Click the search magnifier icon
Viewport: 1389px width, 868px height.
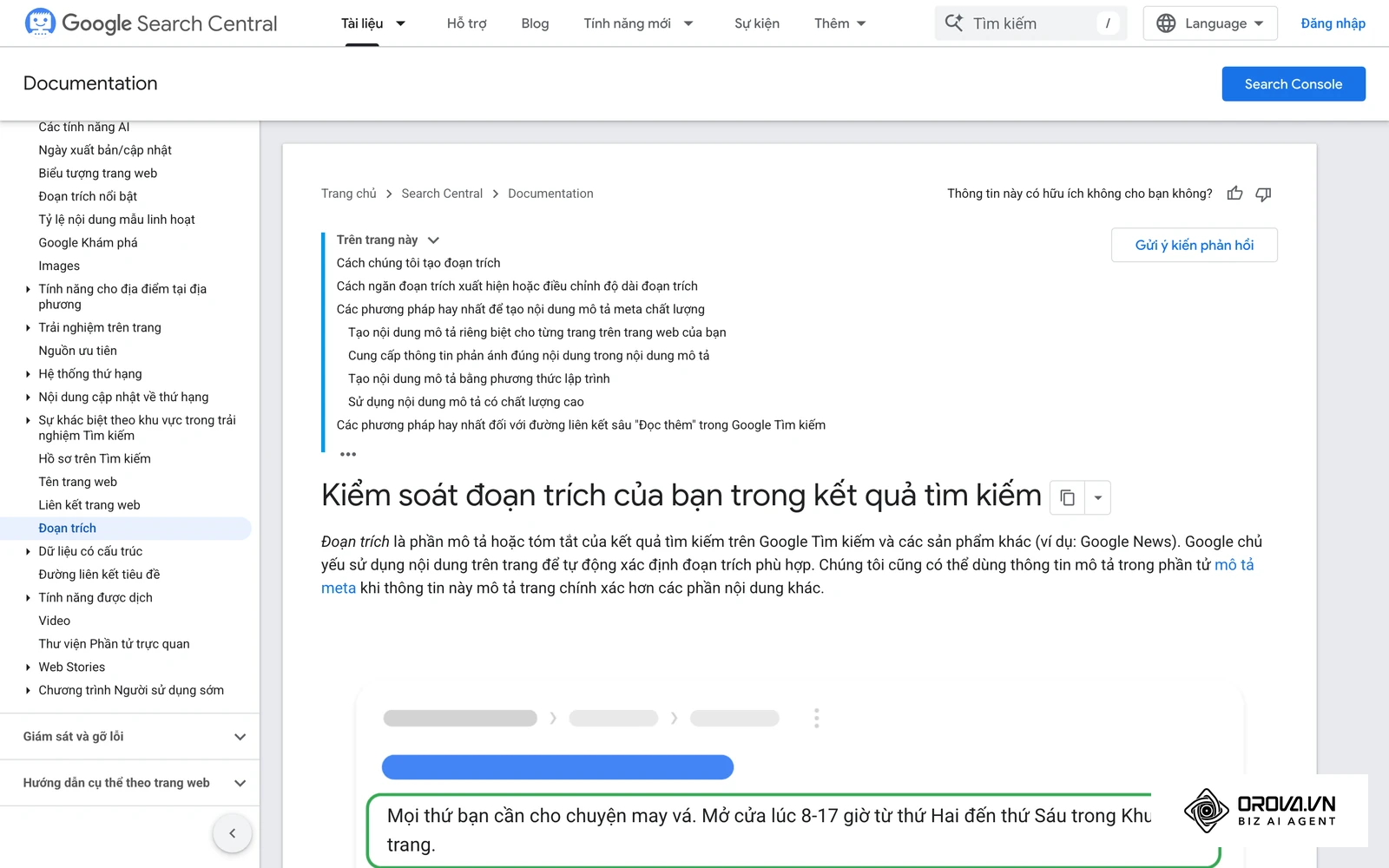953,23
